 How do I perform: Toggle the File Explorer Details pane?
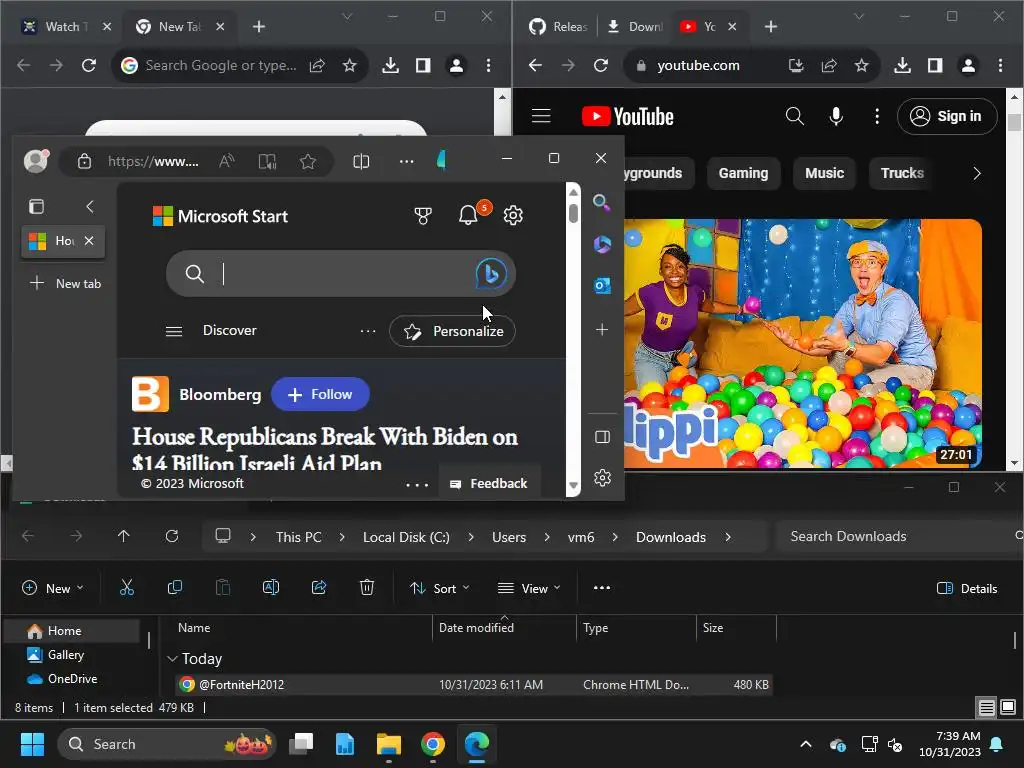(967, 588)
